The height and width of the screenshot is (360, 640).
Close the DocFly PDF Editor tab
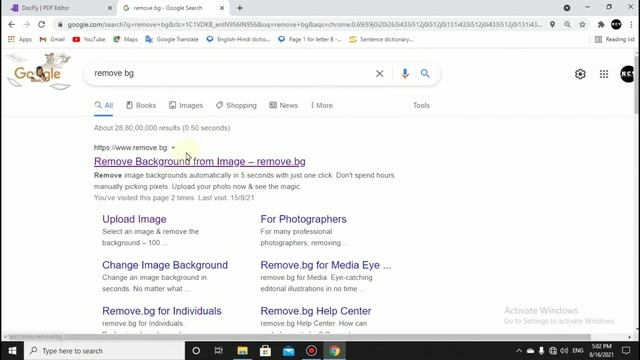point(110,8)
